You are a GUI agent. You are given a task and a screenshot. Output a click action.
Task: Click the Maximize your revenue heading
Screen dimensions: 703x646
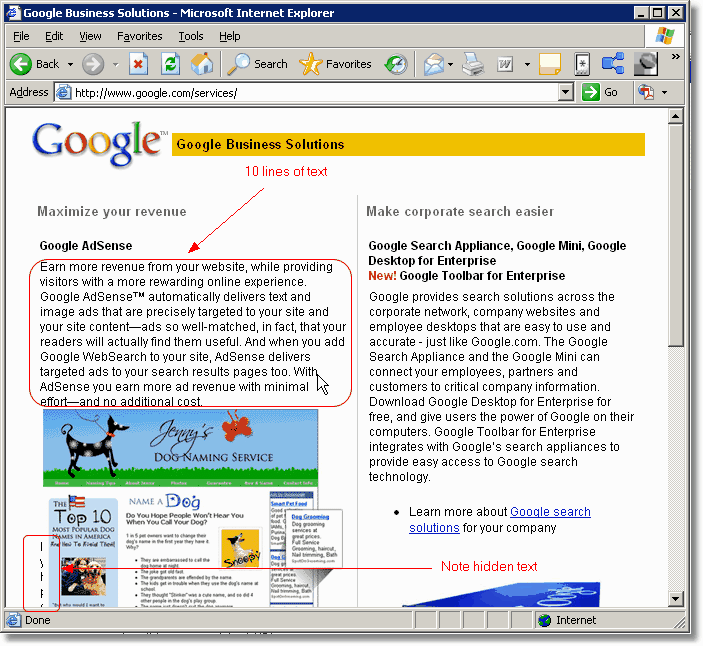112,212
